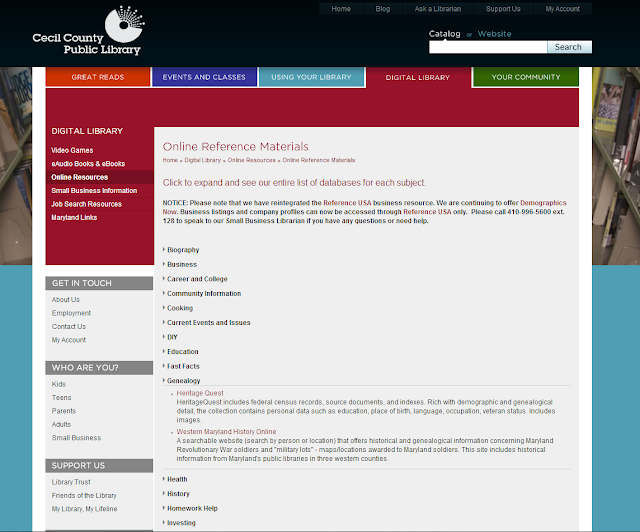640x532 pixels.
Task: Open Support Us in top navigation bar
Action: click(503, 9)
